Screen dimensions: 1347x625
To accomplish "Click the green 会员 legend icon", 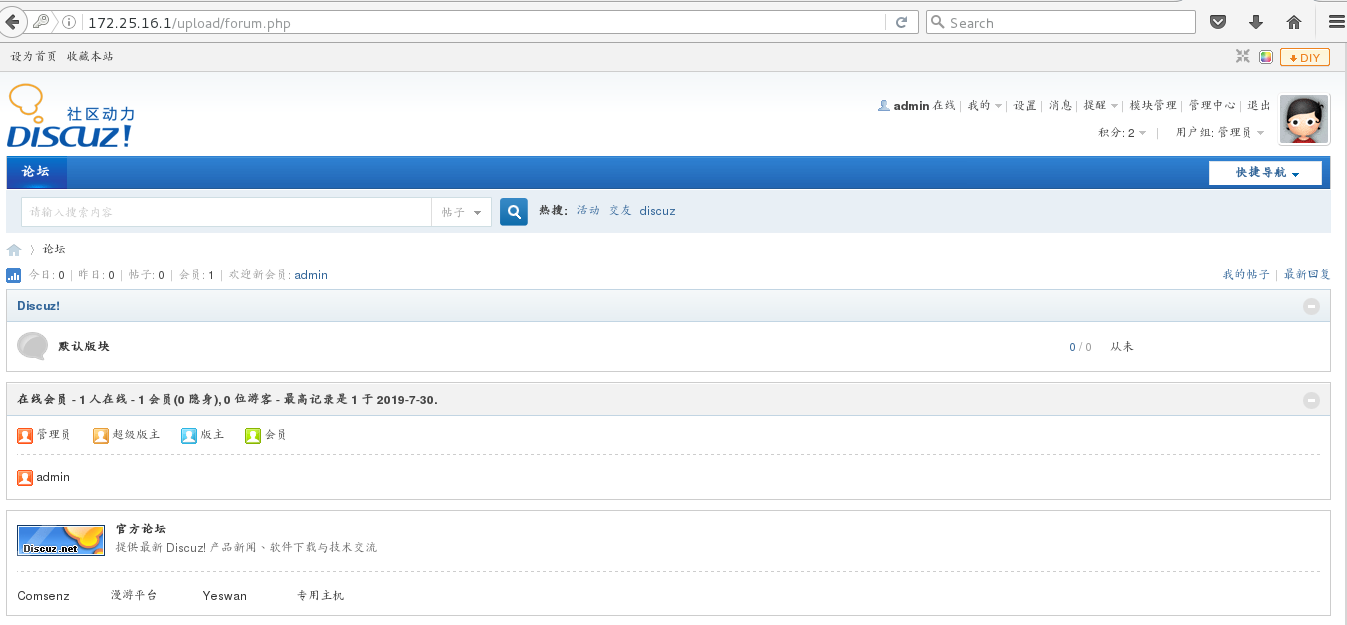I will point(253,435).
